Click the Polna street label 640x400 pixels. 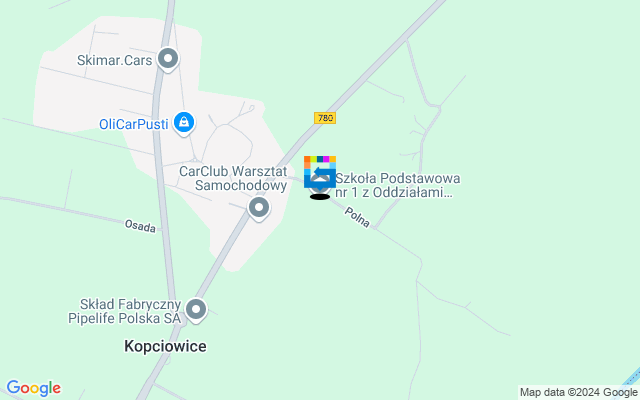[357, 217]
